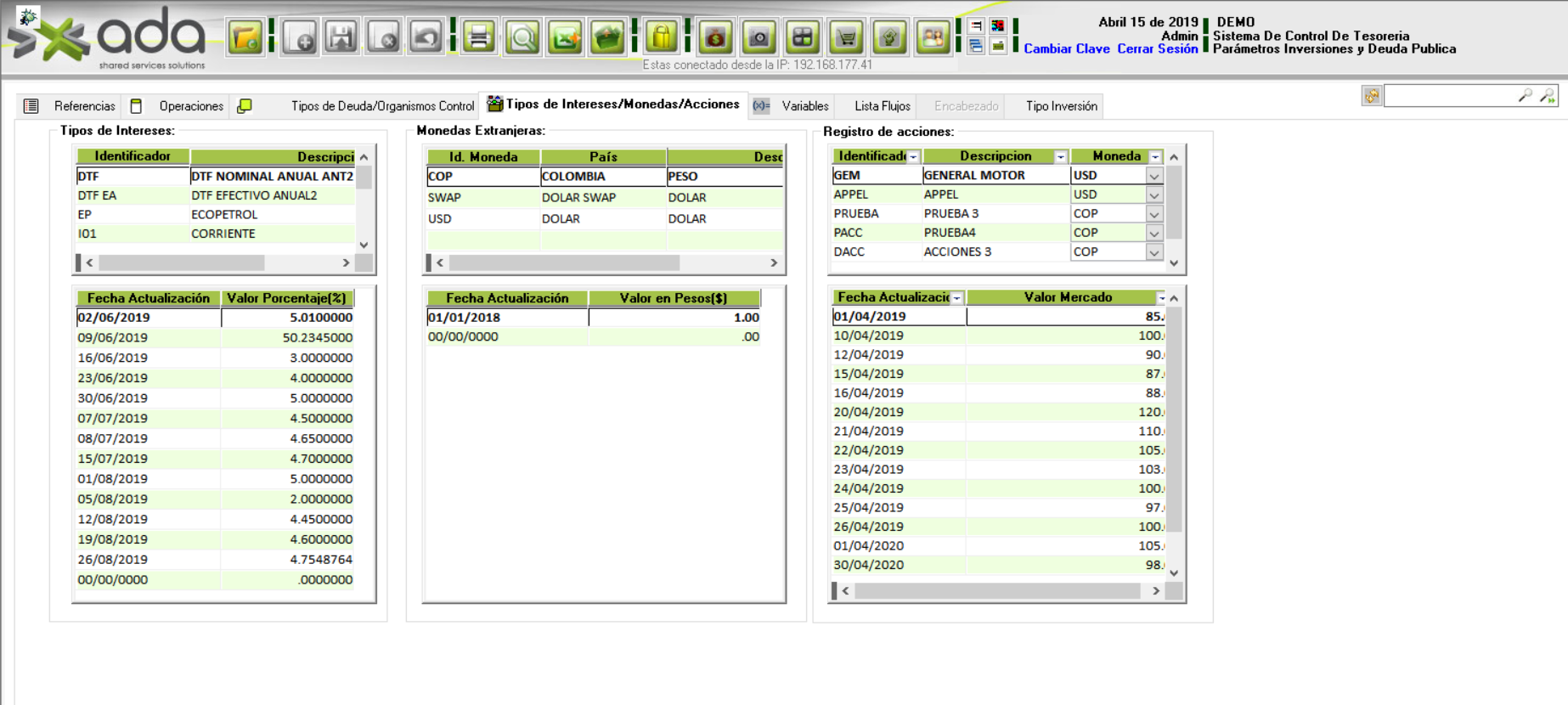The image size is (1568, 705).
Task: Click the Cerrar Sesión link
Action: point(1157,49)
